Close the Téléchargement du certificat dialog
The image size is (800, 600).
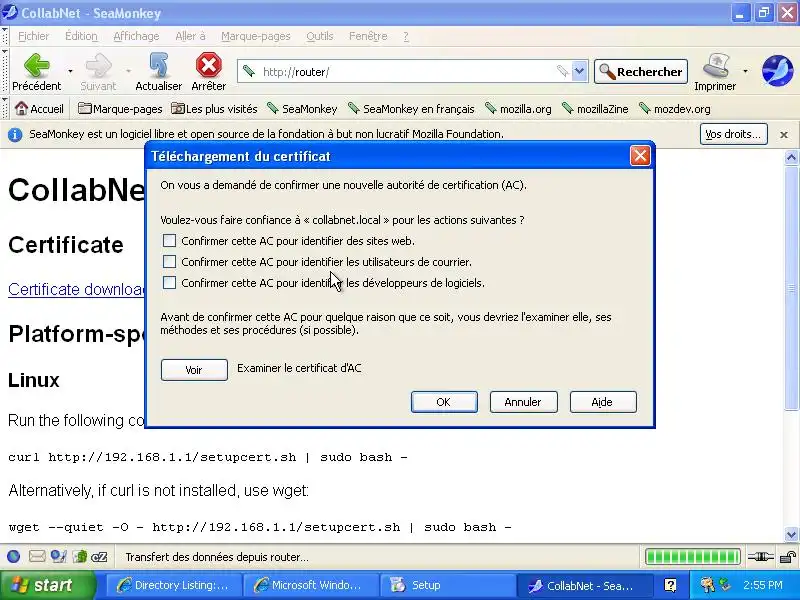(x=640, y=156)
